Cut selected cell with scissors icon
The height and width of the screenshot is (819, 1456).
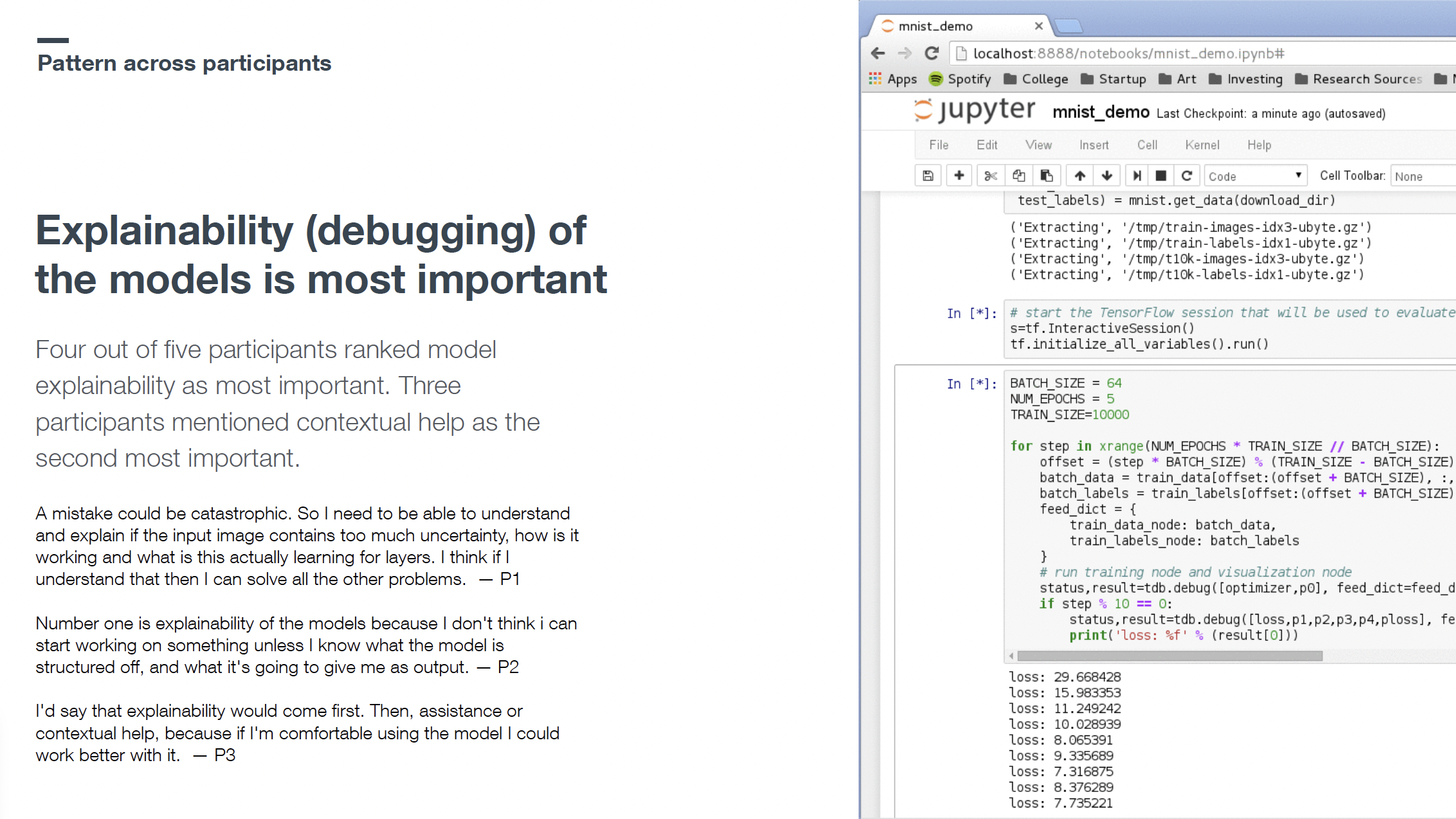coord(990,175)
